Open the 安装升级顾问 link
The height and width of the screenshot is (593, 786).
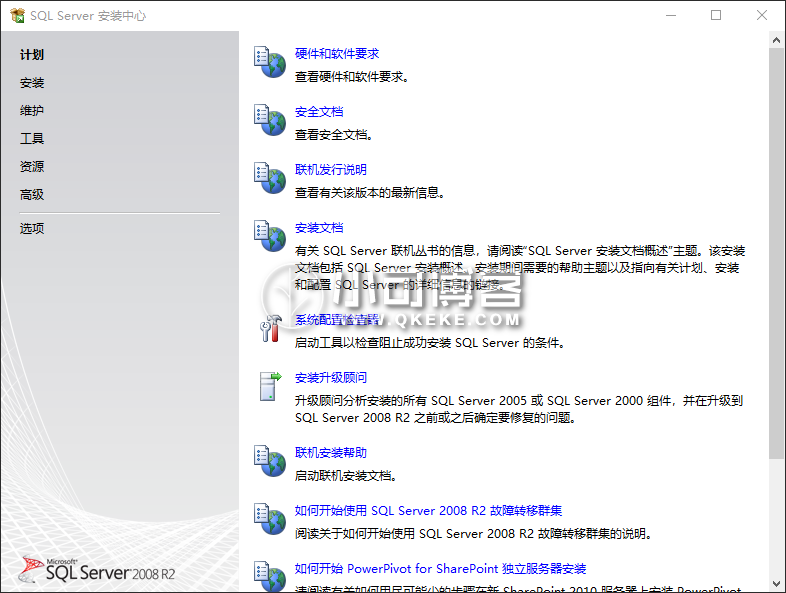331,377
